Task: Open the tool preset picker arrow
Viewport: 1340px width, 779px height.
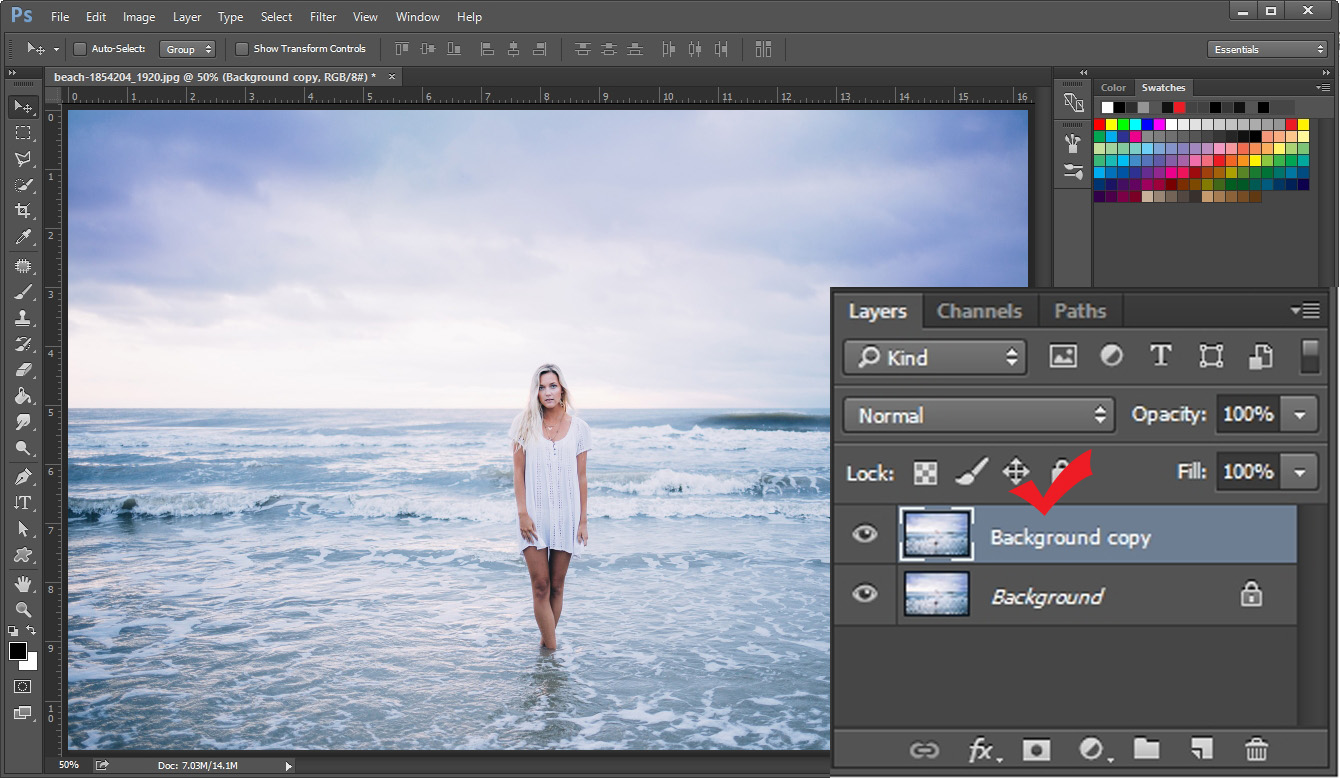Action: (x=56, y=49)
